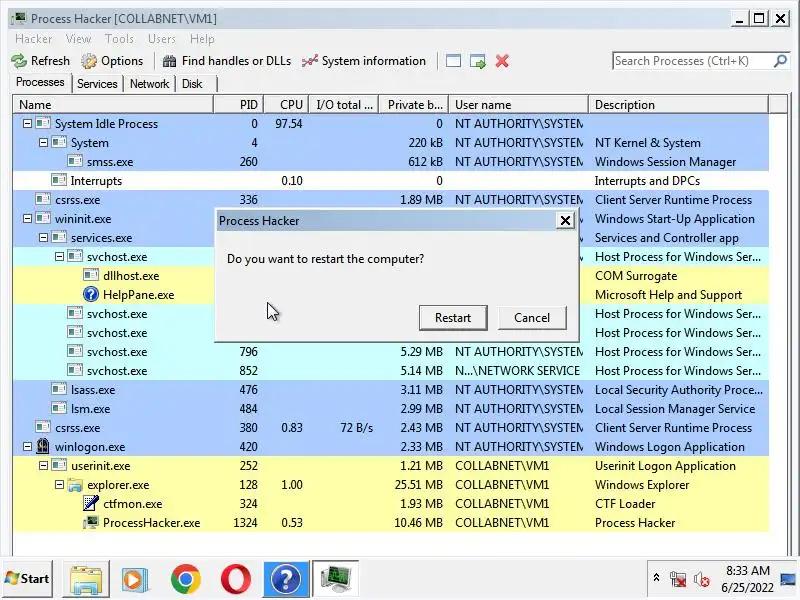Sort by User name column header
The image size is (800, 600).
click(x=518, y=105)
